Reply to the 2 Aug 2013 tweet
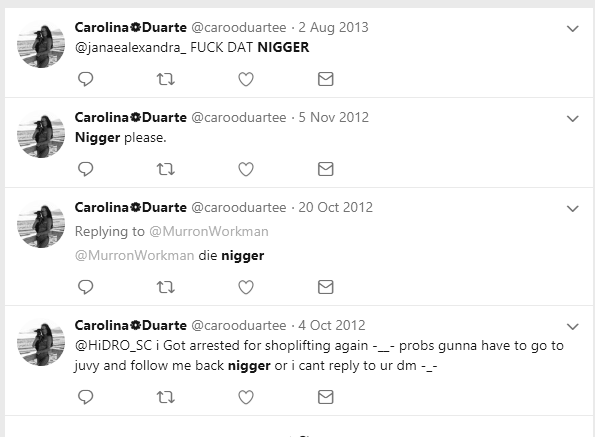Viewport: 595px width, 437px height. click(x=85, y=79)
